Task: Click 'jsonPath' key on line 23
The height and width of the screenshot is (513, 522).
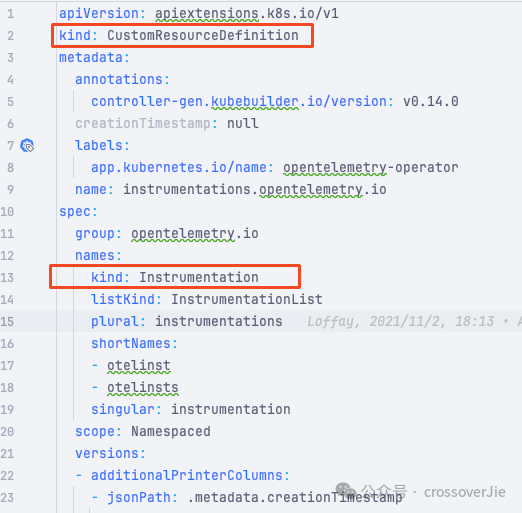Action: 139,497
